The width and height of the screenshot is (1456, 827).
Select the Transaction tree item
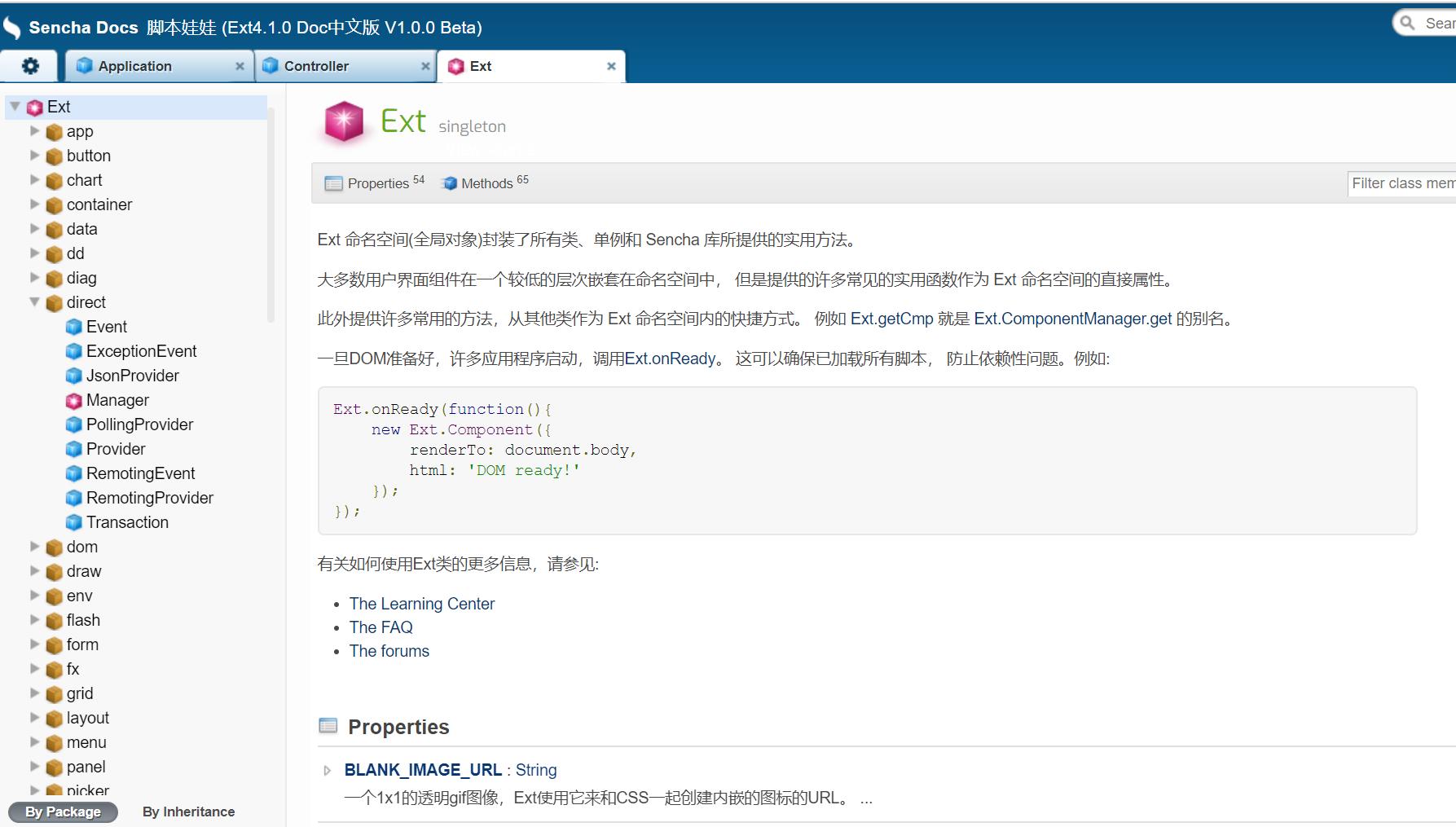point(127,522)
